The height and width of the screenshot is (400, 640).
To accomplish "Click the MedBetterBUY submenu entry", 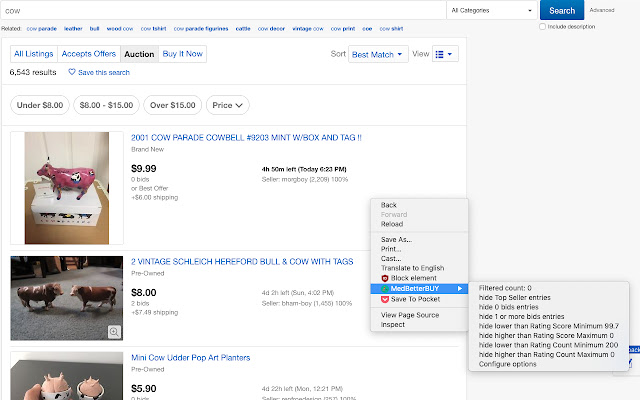I will click(x=419, y=289).
